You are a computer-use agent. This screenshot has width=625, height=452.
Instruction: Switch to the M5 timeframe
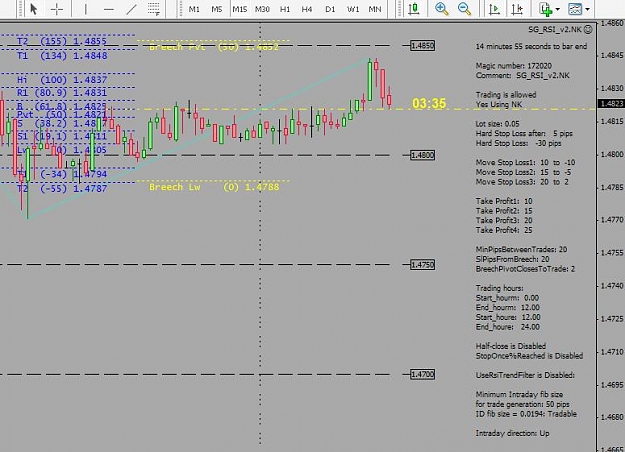click(217, 9)
